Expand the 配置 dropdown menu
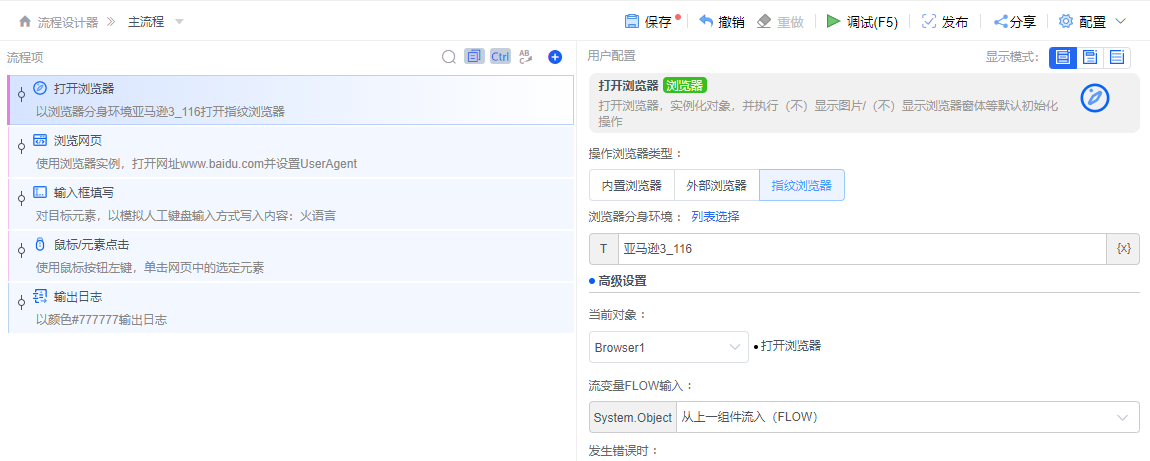 click(x=1092, y=21)
